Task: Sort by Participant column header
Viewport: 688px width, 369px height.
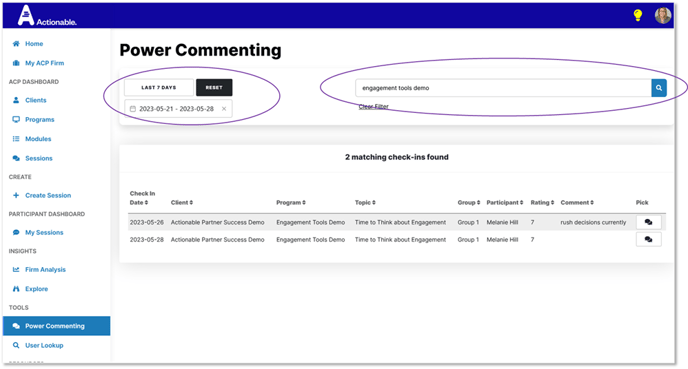Action: click(x=505, y=202)
